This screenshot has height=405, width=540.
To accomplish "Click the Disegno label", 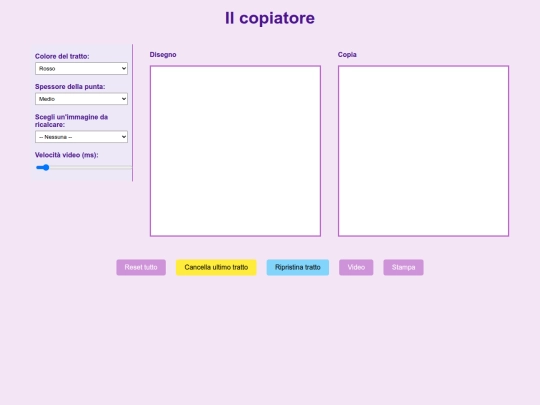I will click(163, 54).
